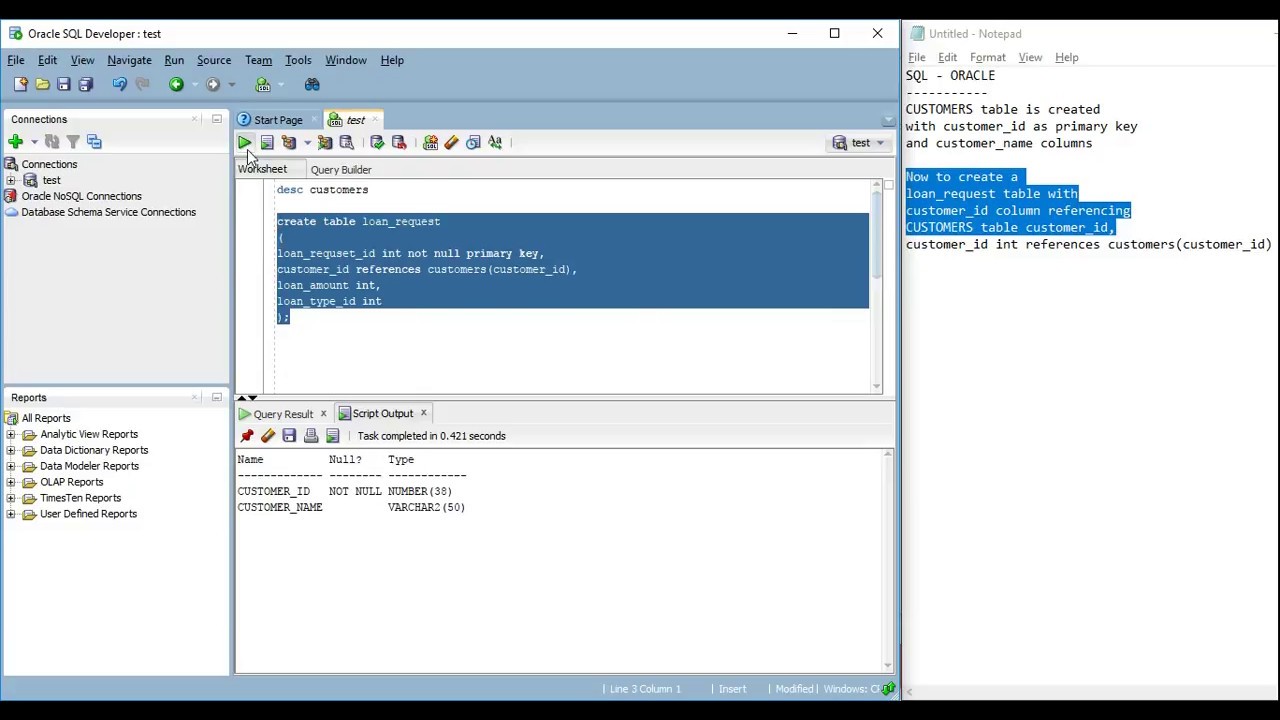Image resolution: width=1280 pixels, height=720 pixels.
Task: Open the test connection selector dropdown
Action: tap(861, 143)
